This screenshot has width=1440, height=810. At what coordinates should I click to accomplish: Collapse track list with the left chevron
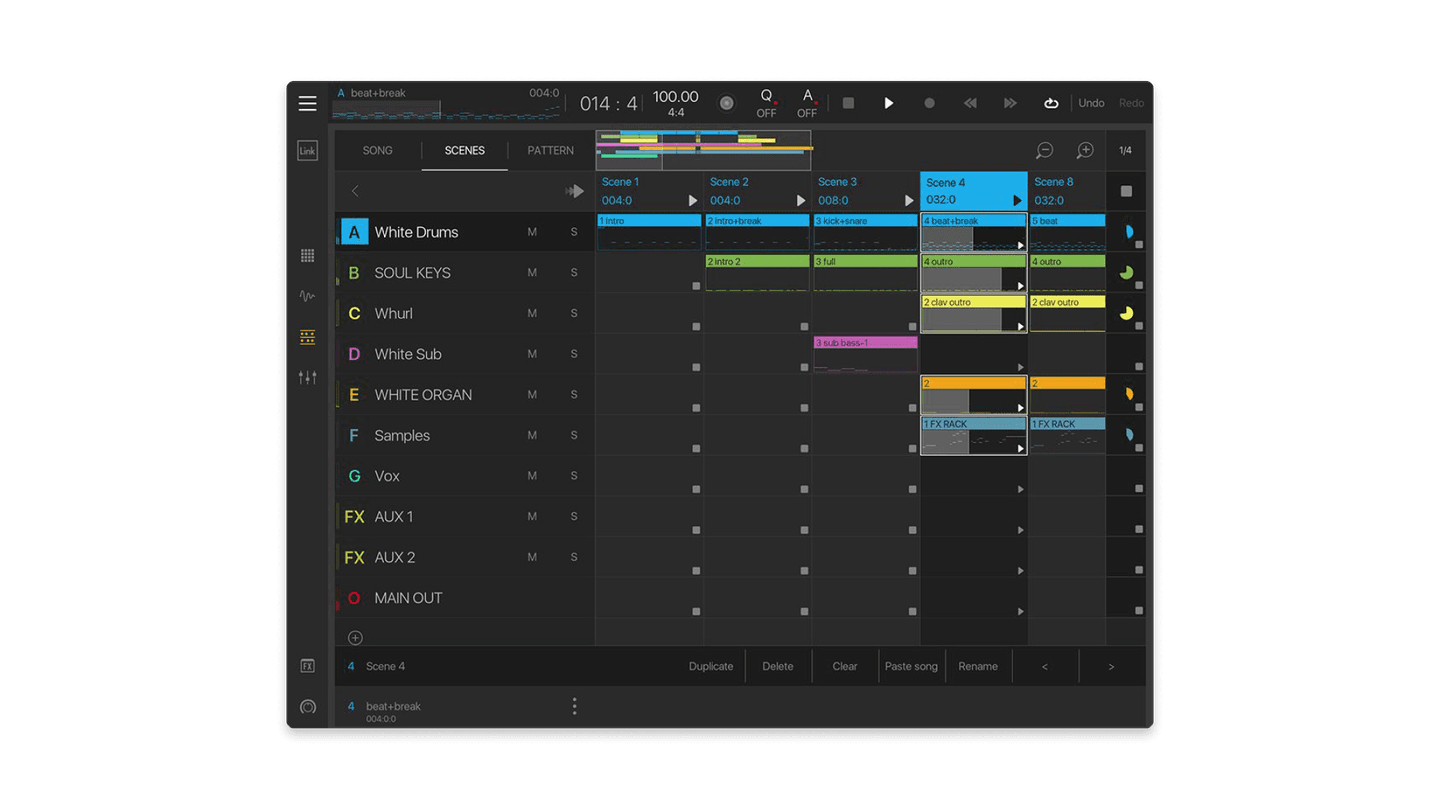click(x=355, y=190)
